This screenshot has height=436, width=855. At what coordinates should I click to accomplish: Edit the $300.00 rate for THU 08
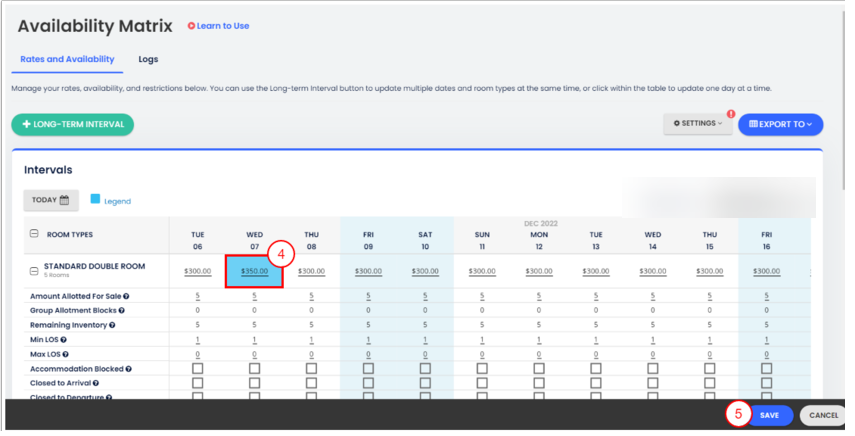(x=311, y=271)
